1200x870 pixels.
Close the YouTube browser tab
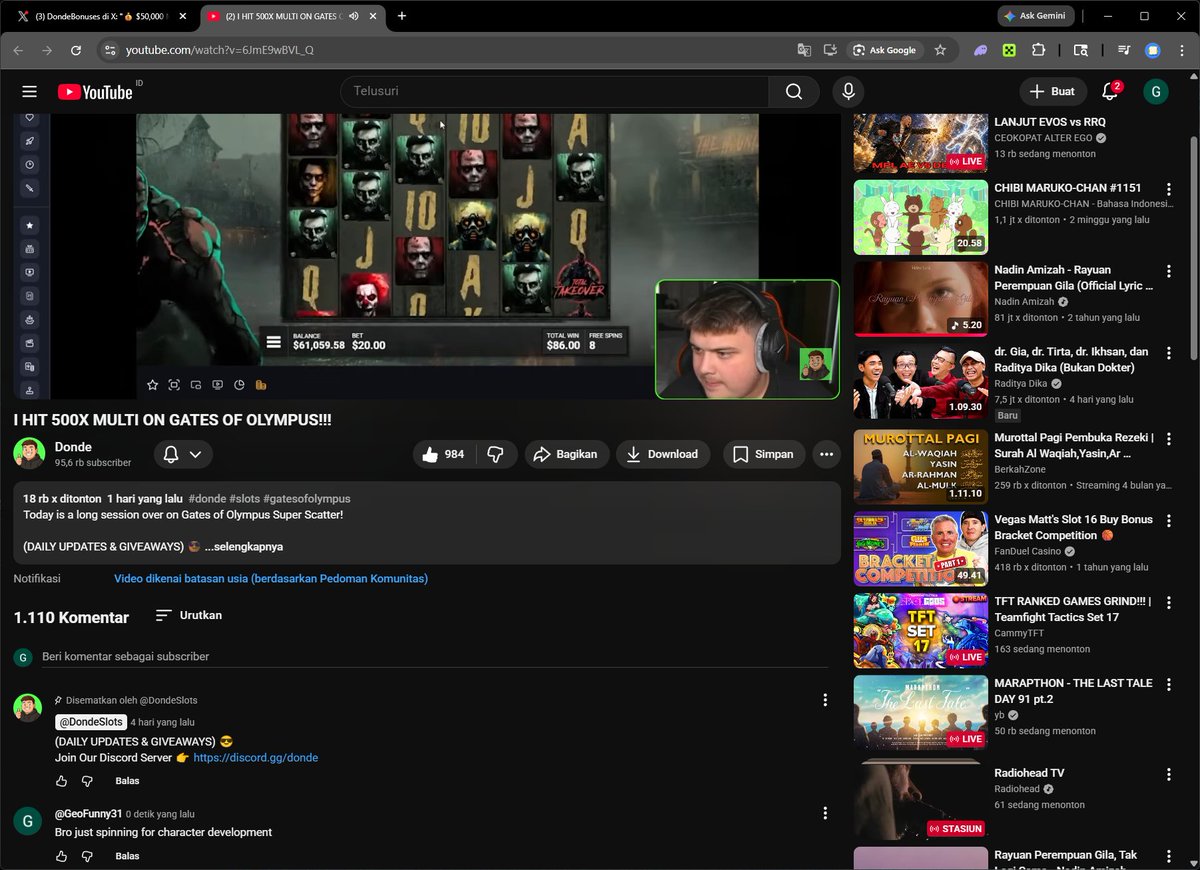point(373,16)
